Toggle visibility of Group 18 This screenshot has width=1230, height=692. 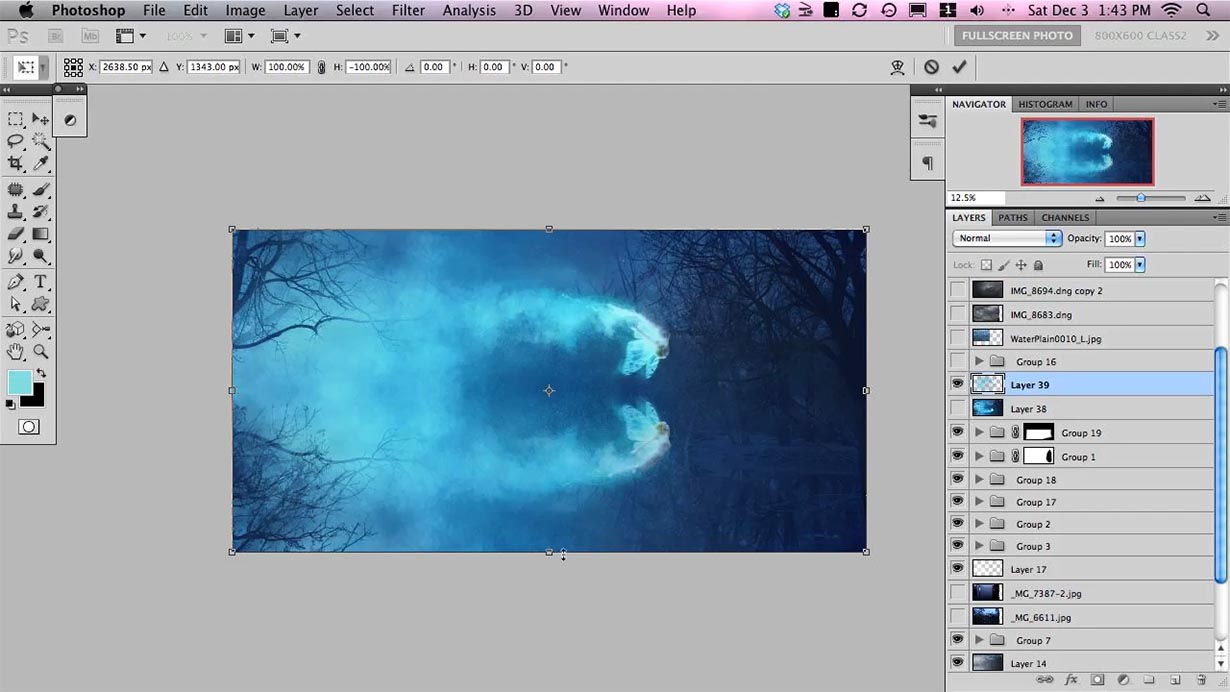pyautogui.click(x=958, y=479)
